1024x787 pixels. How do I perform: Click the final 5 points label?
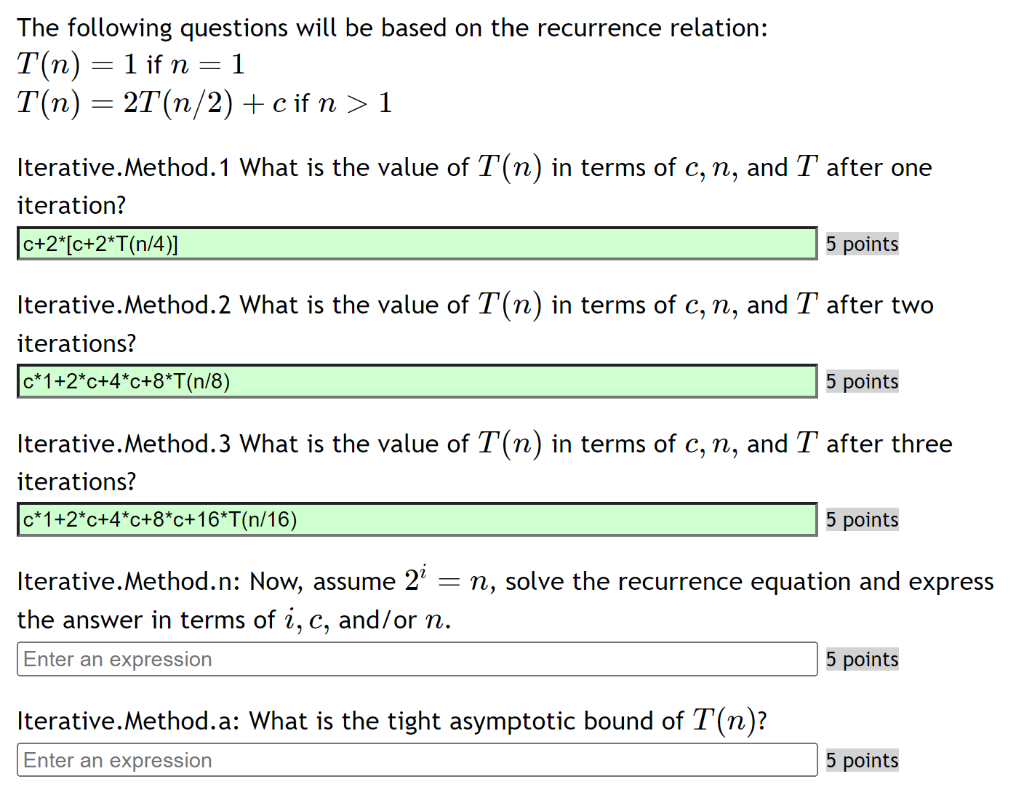click(x=861, y=760)
